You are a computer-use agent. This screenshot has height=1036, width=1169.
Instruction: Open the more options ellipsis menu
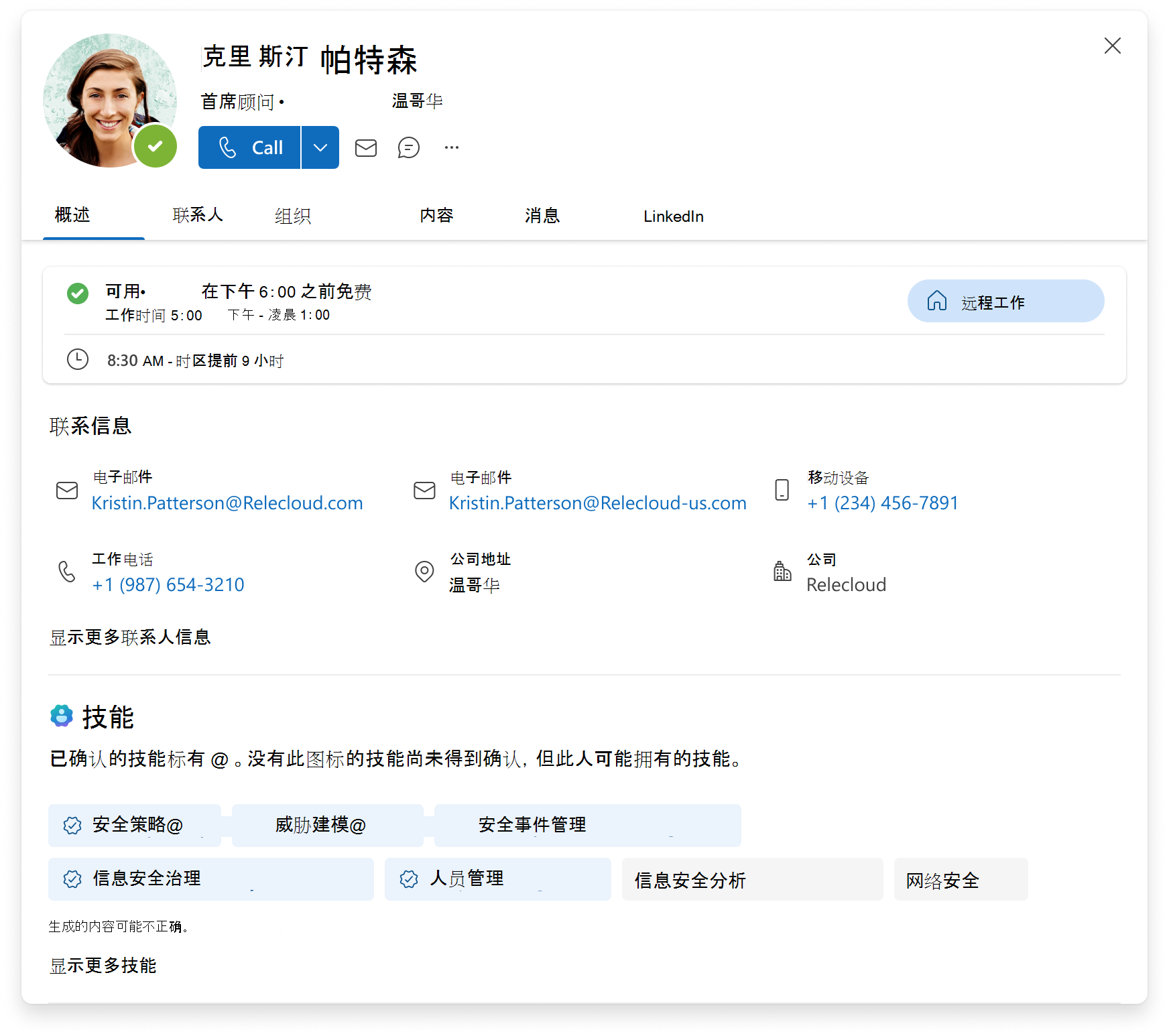[x=452, y=147]
